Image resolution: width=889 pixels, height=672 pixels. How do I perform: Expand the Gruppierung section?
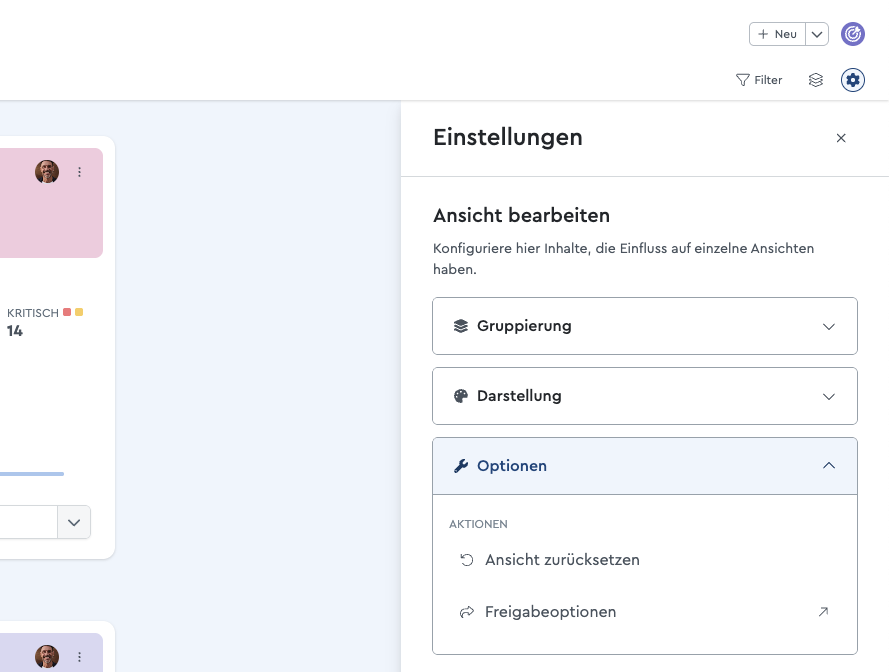[645, 326]
